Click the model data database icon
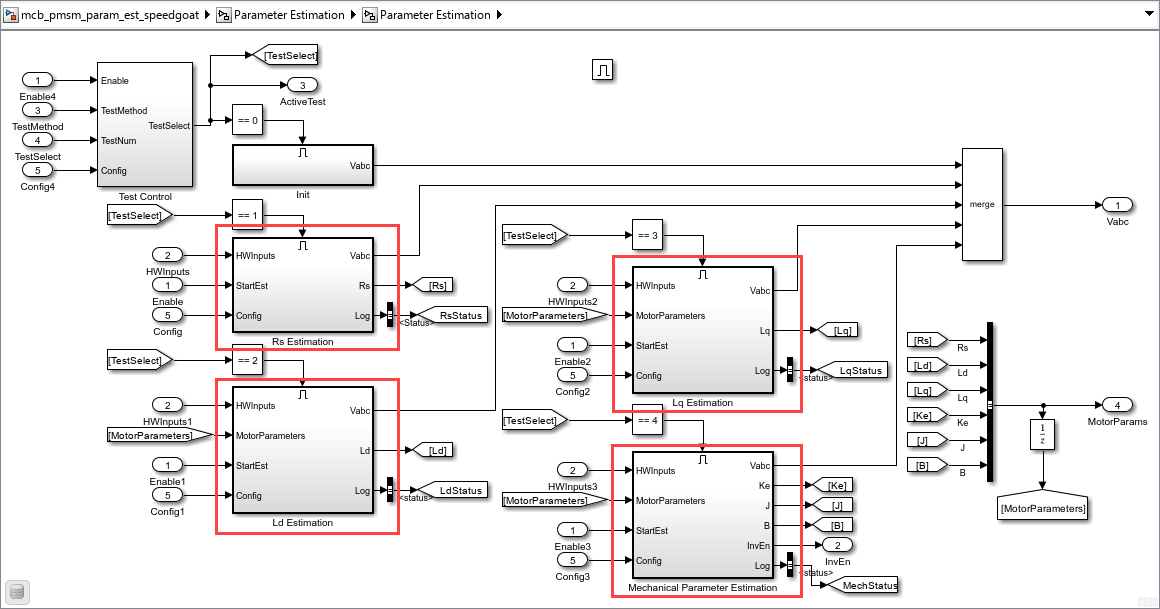 pyautogui.click(x=17, y=592)
